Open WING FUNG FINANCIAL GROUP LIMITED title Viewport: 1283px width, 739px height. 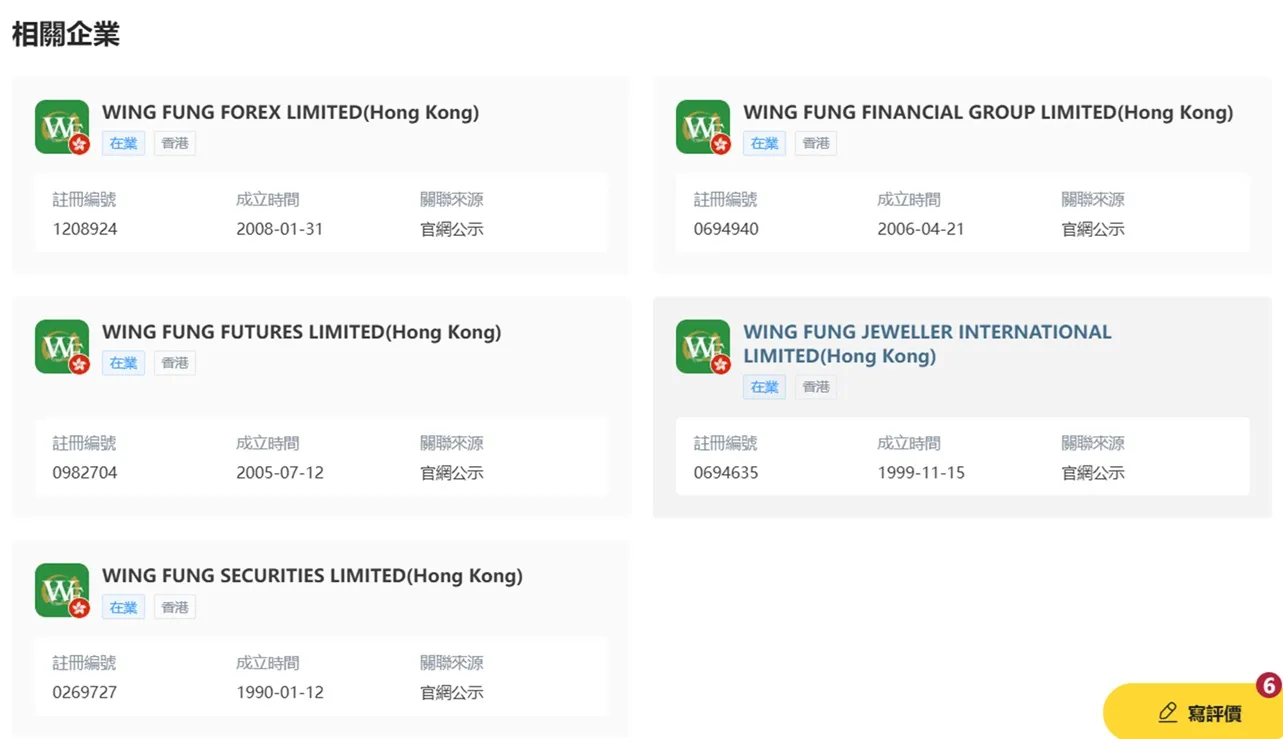988,112
